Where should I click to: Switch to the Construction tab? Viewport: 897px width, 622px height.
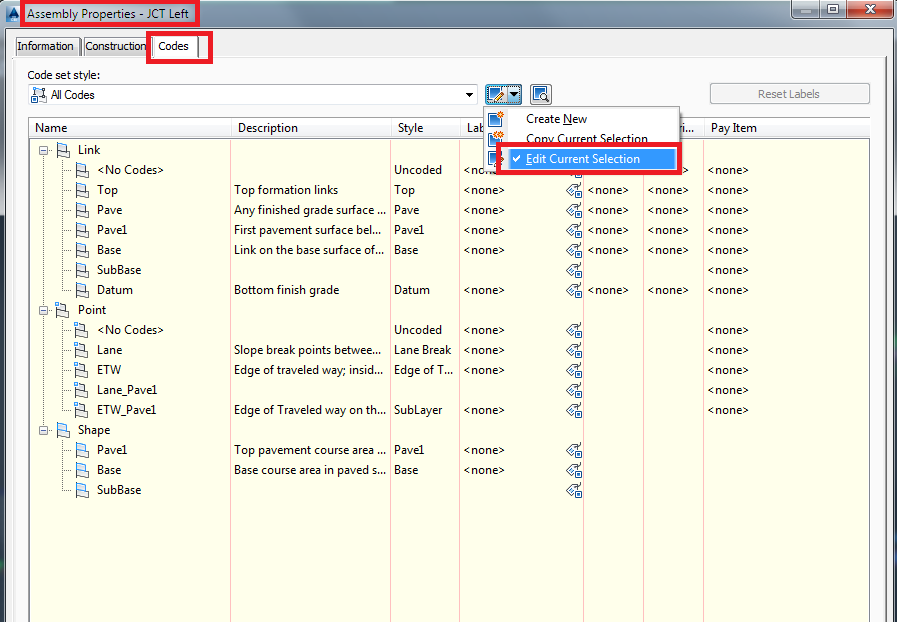point(115,46)
